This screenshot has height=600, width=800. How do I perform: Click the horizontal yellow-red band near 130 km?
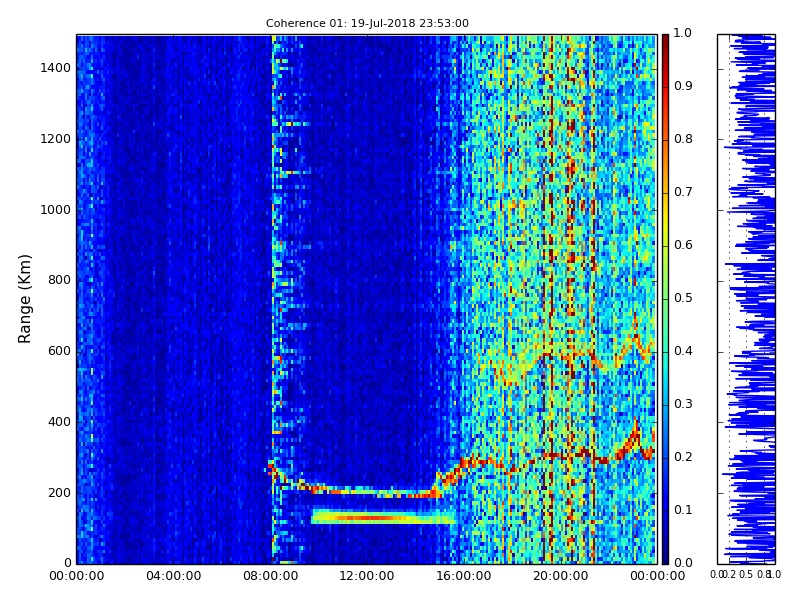383,517
